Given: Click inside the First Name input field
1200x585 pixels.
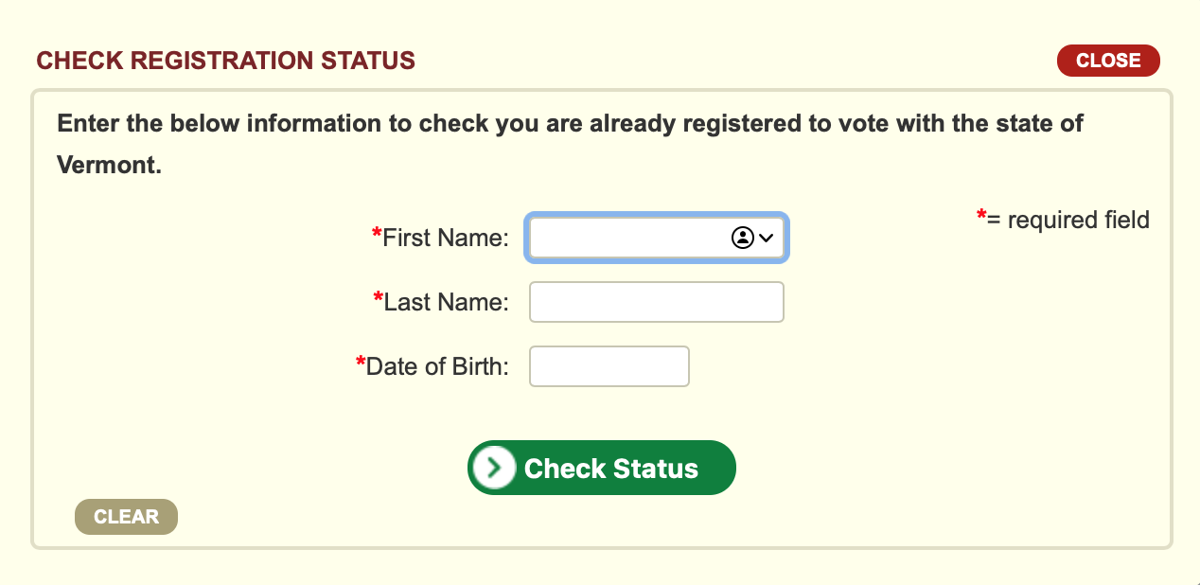Looking at the screenshot, I should tap(630, 238).
